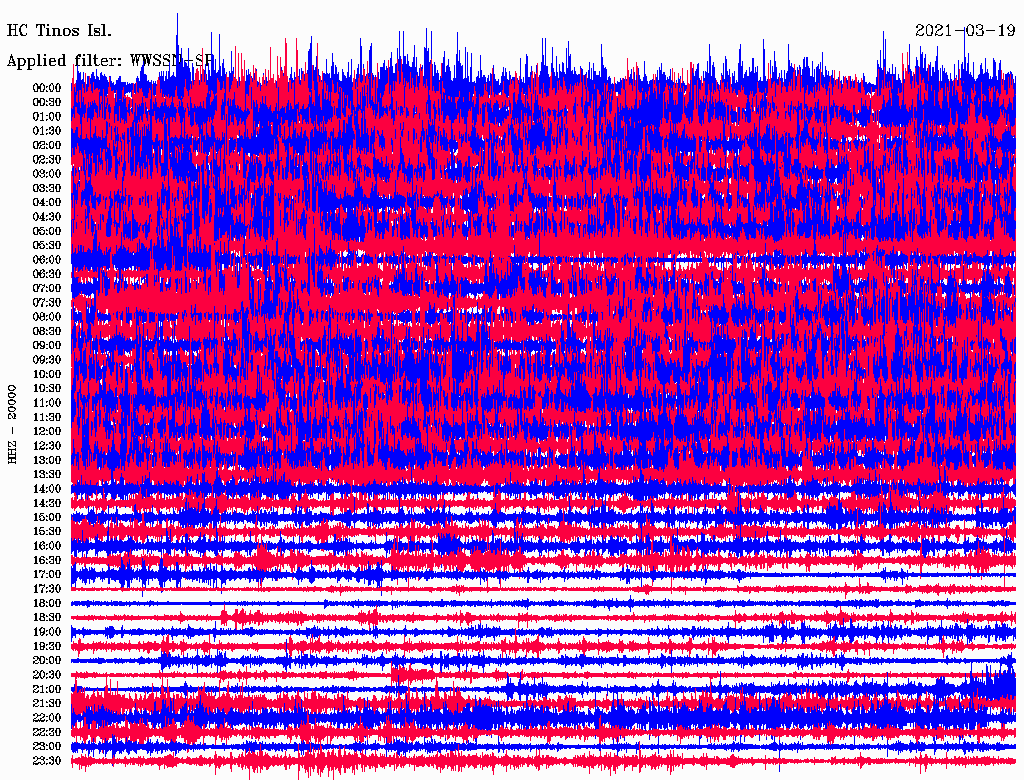Screen dimensions: 1024x780
Task: Select the 21:30 time label
Action: pos(47,704)
